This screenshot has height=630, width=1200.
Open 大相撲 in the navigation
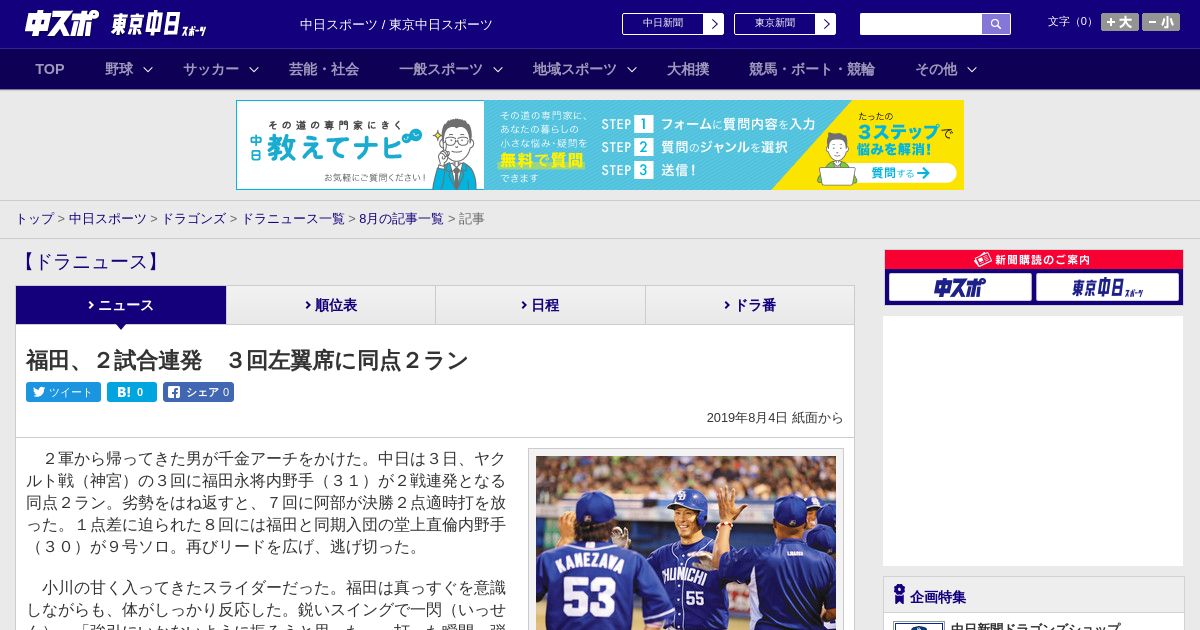(x=688, y=69)
